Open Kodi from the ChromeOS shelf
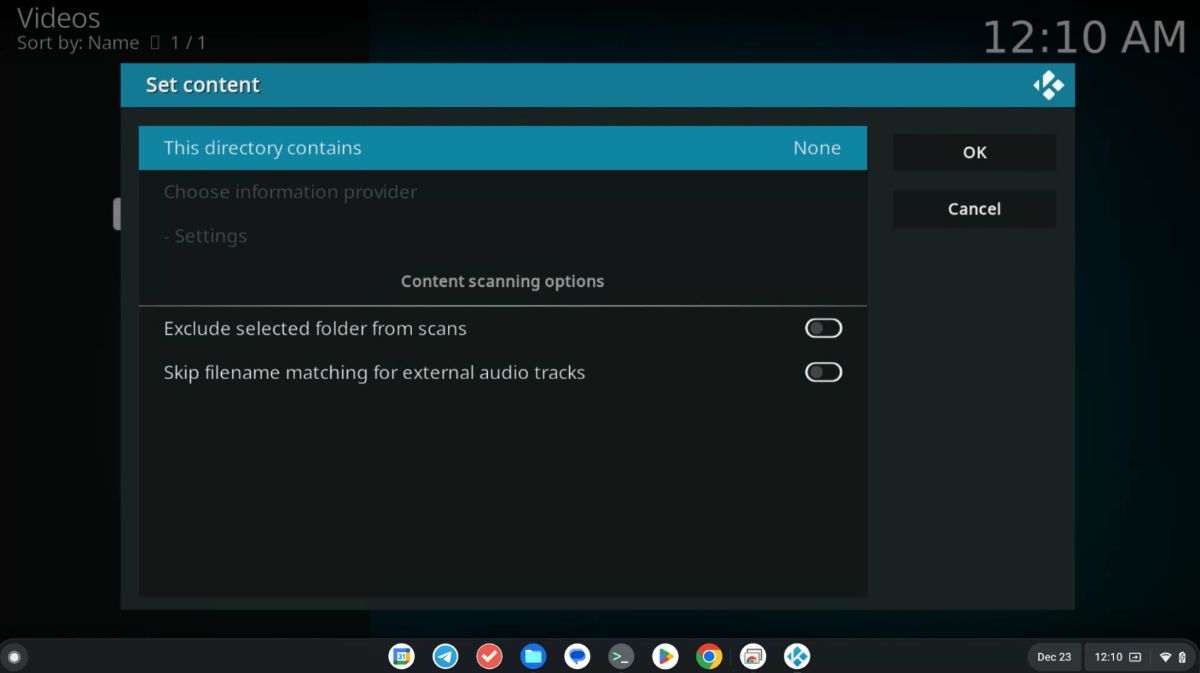The height and width of the screenshot is (673, 1200). click(797, 657)
